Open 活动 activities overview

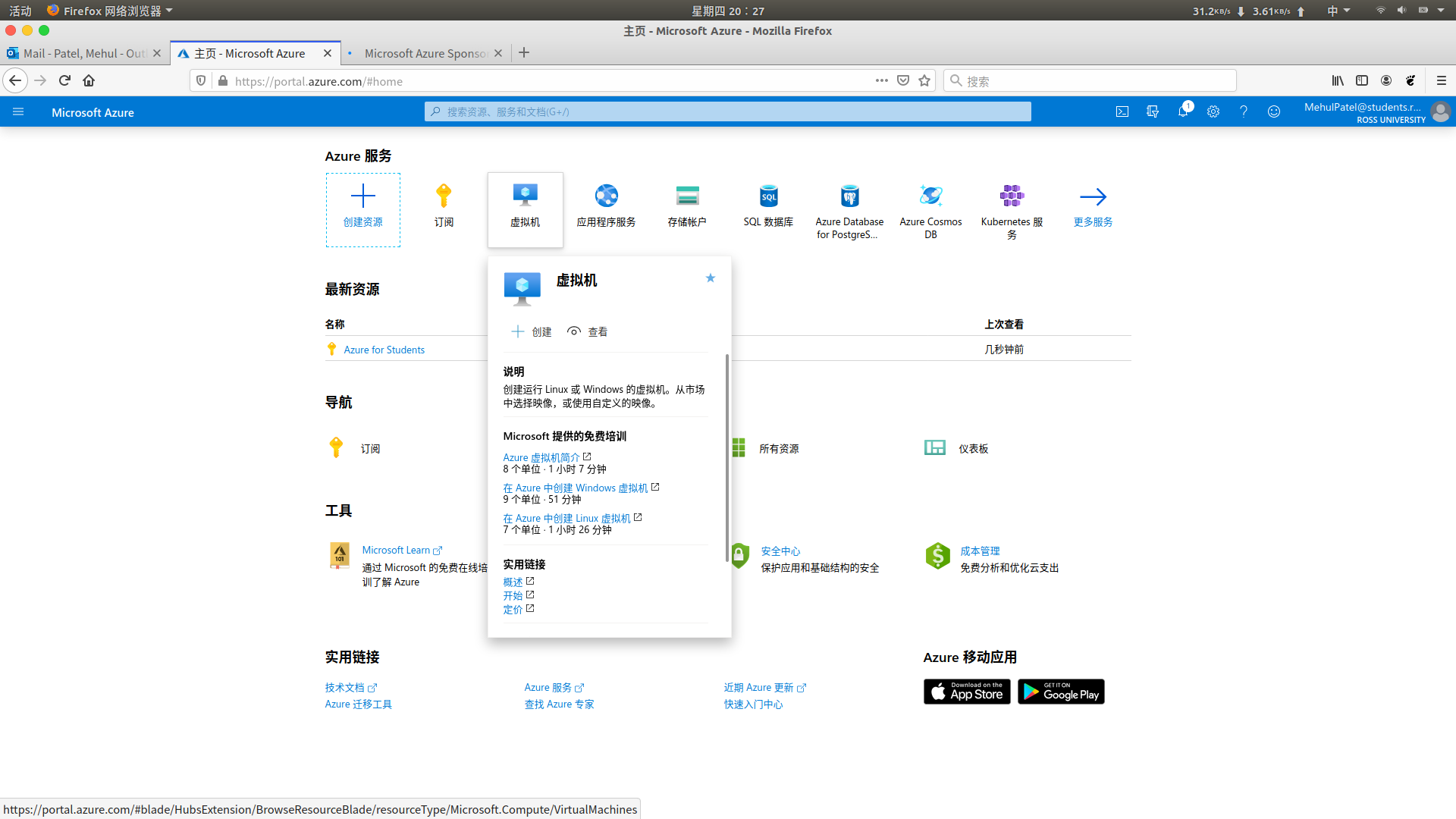(20, 11)
